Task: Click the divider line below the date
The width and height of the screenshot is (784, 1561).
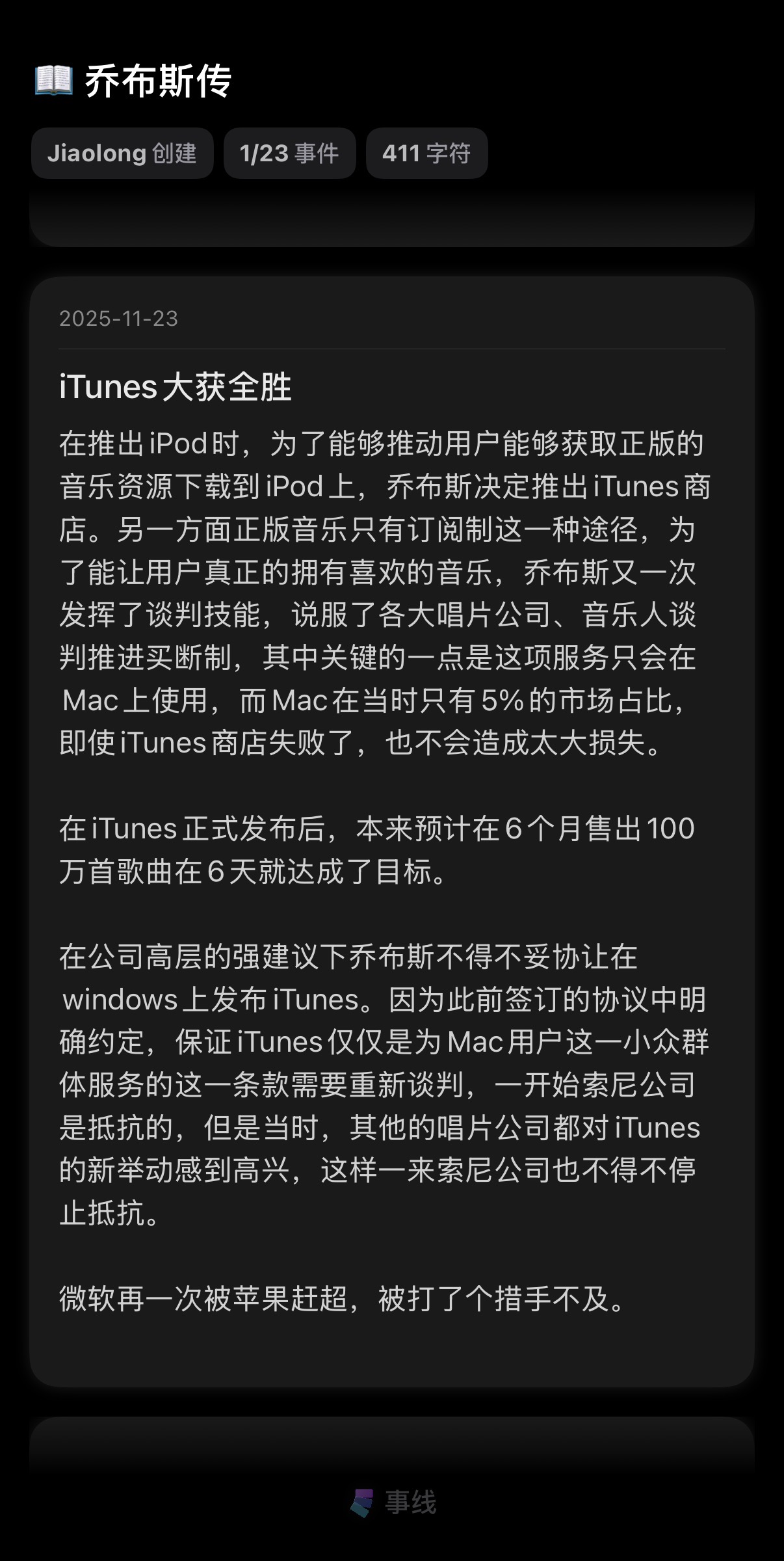Action: 392,349
